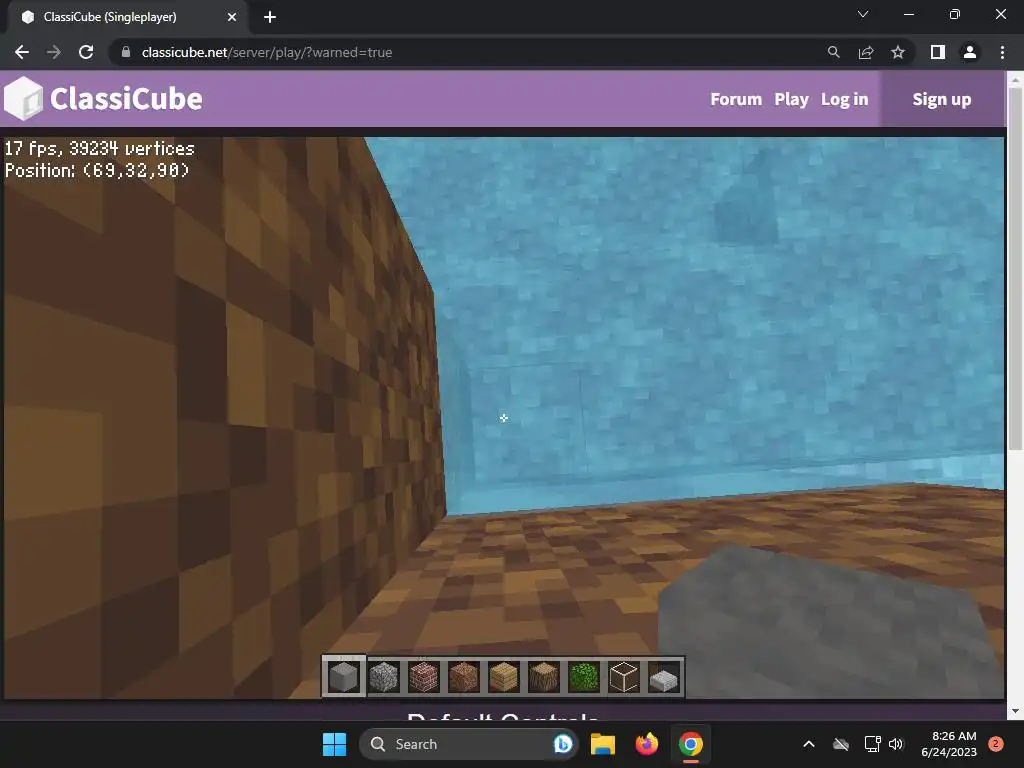Select the glass block in the hotbar

pyautogui.click(x=623, y=677)
